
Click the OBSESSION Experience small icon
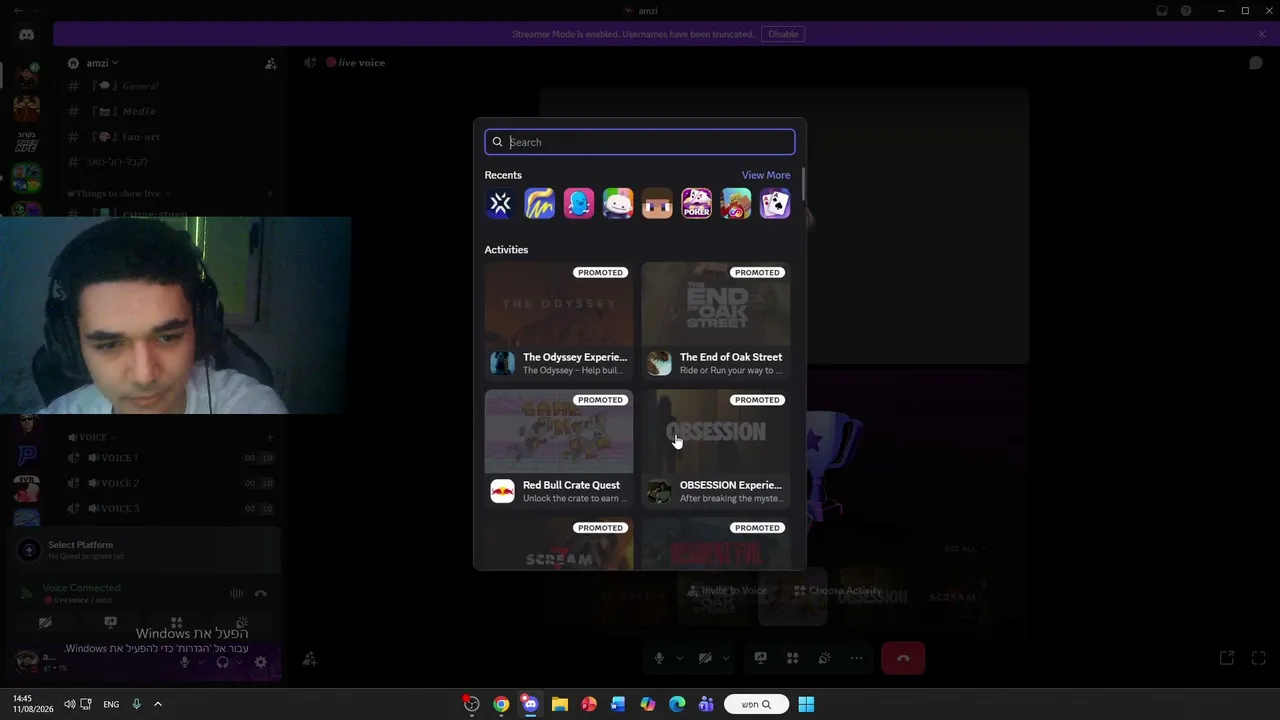tap(659, 491)
